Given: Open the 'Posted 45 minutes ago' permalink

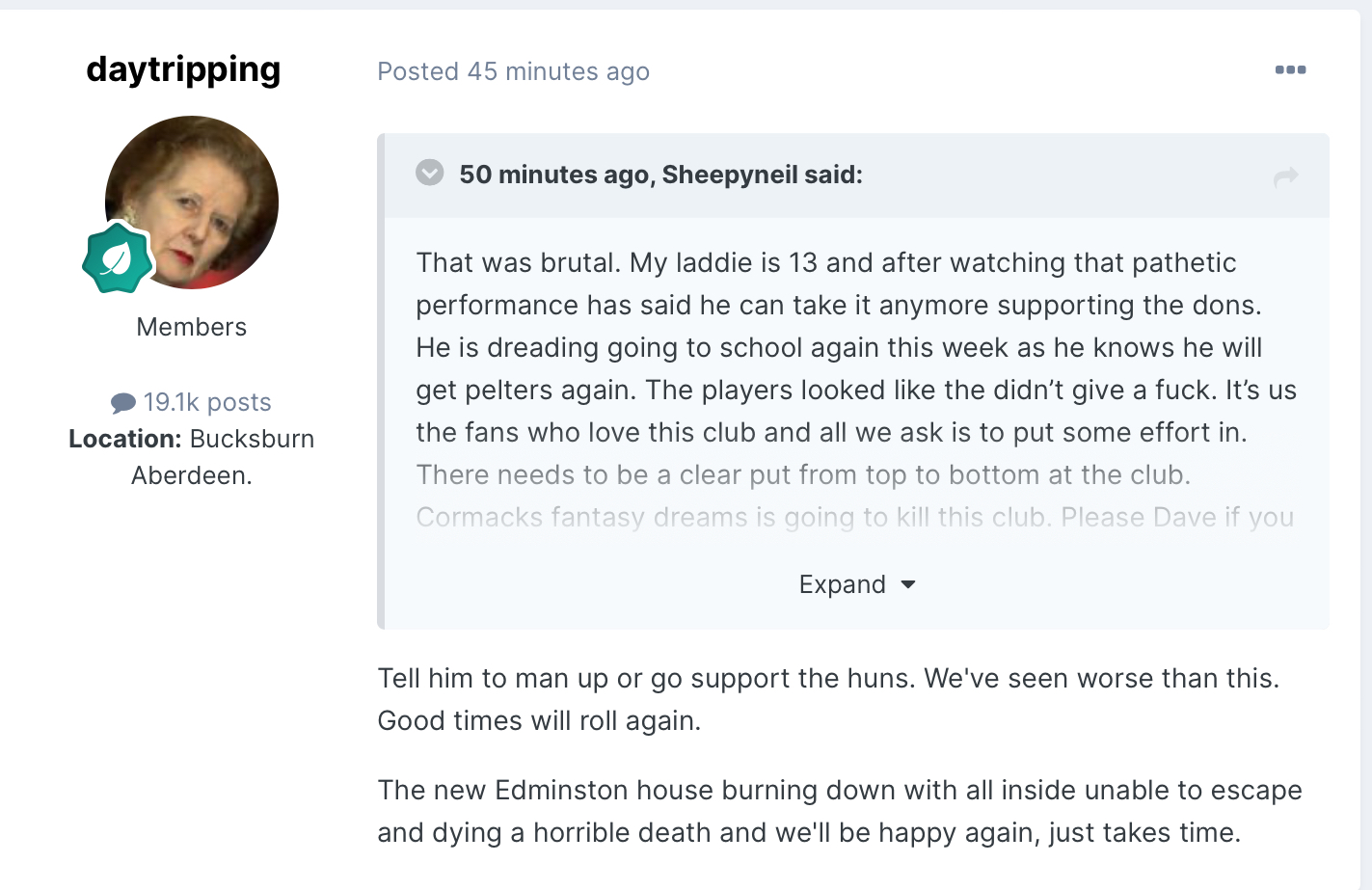Looking at the screenshot, I should [513, 71].
